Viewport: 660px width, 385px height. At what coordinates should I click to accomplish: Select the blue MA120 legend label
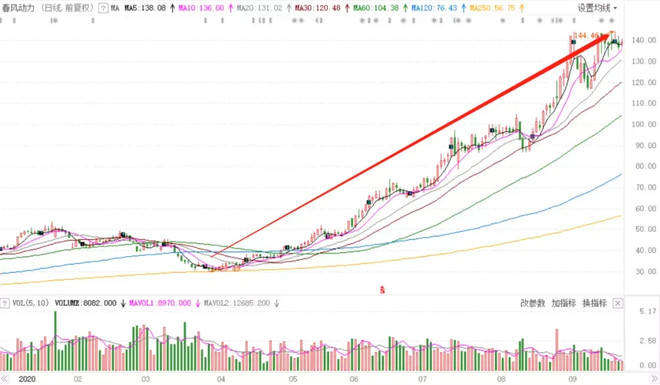click(x=434, y=8)
